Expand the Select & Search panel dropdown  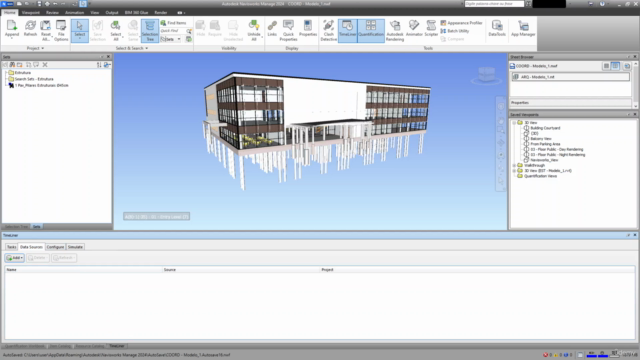pos(132,48)
